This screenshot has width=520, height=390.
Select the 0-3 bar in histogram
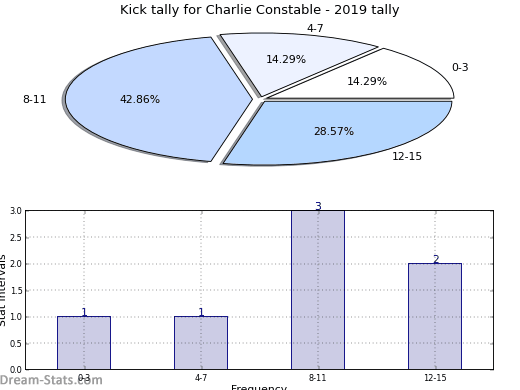[84, 343]
